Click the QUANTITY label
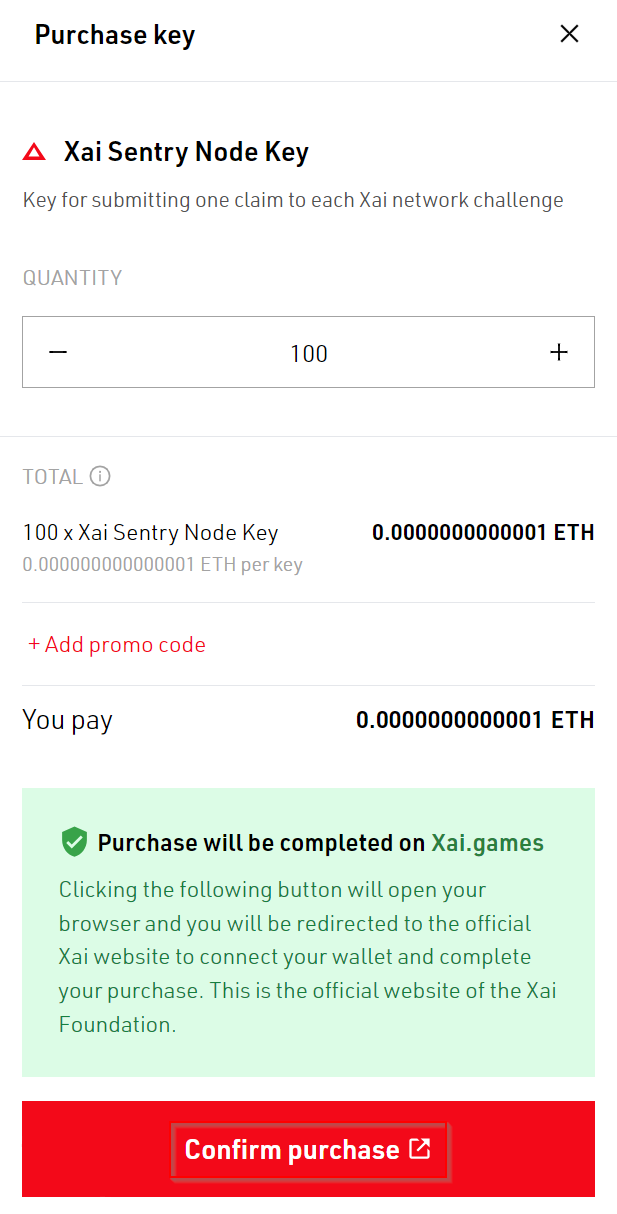 (72, 278)
